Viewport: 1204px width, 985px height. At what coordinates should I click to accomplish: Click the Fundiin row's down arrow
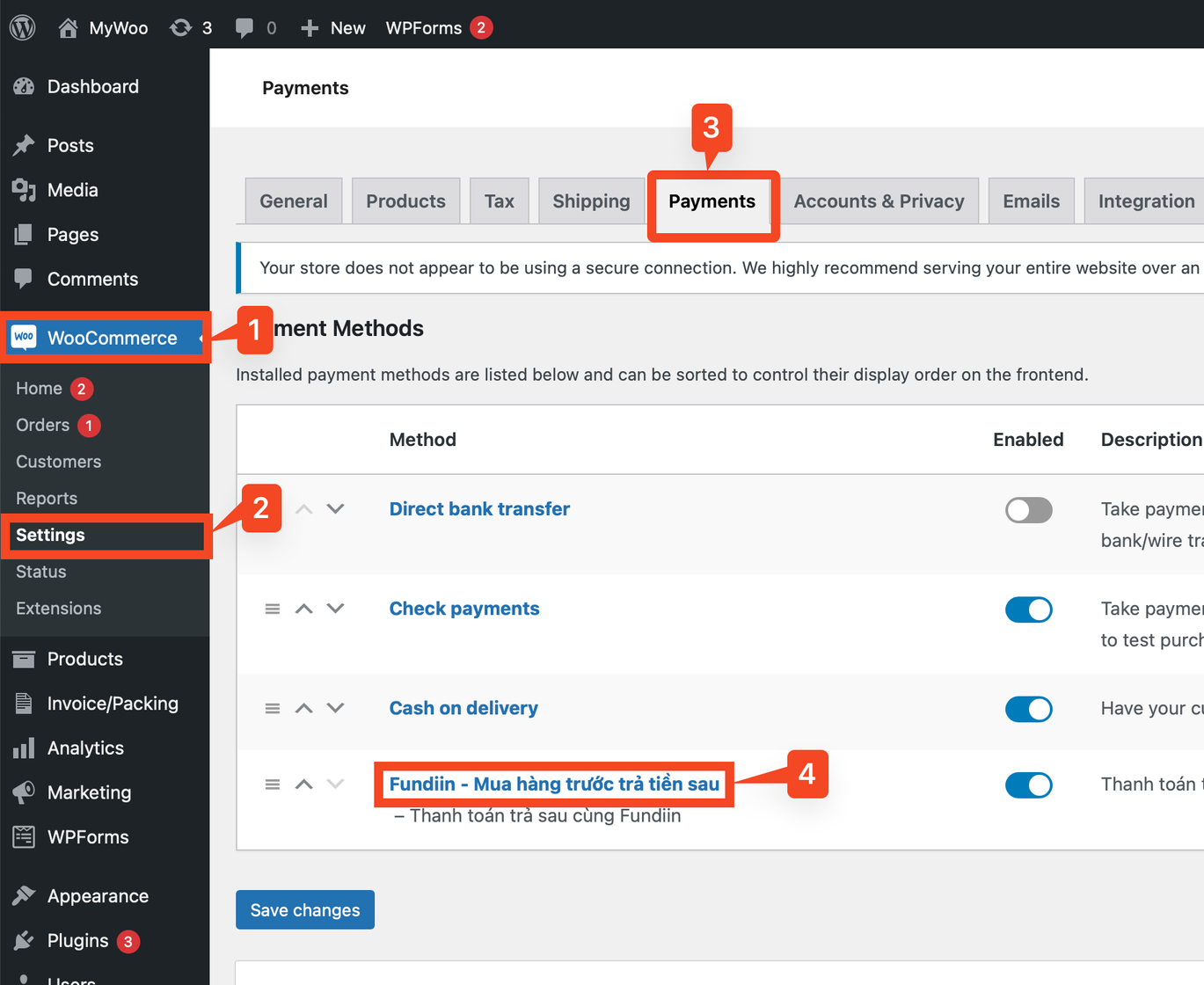(x=335, y=784)
